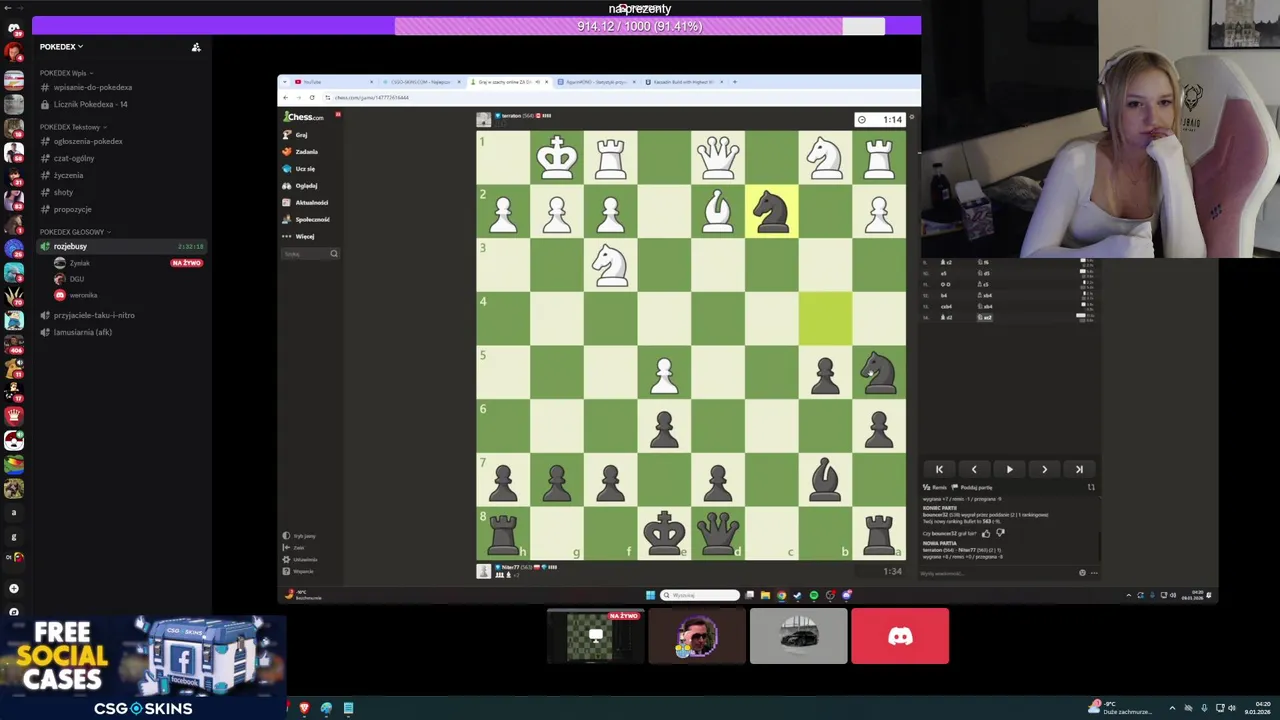Screen dimensions: 1280x720
Task: Open Zadania puzzles in Chess.com sidebar
Action: pyautogui.click(x=305, y=152)
